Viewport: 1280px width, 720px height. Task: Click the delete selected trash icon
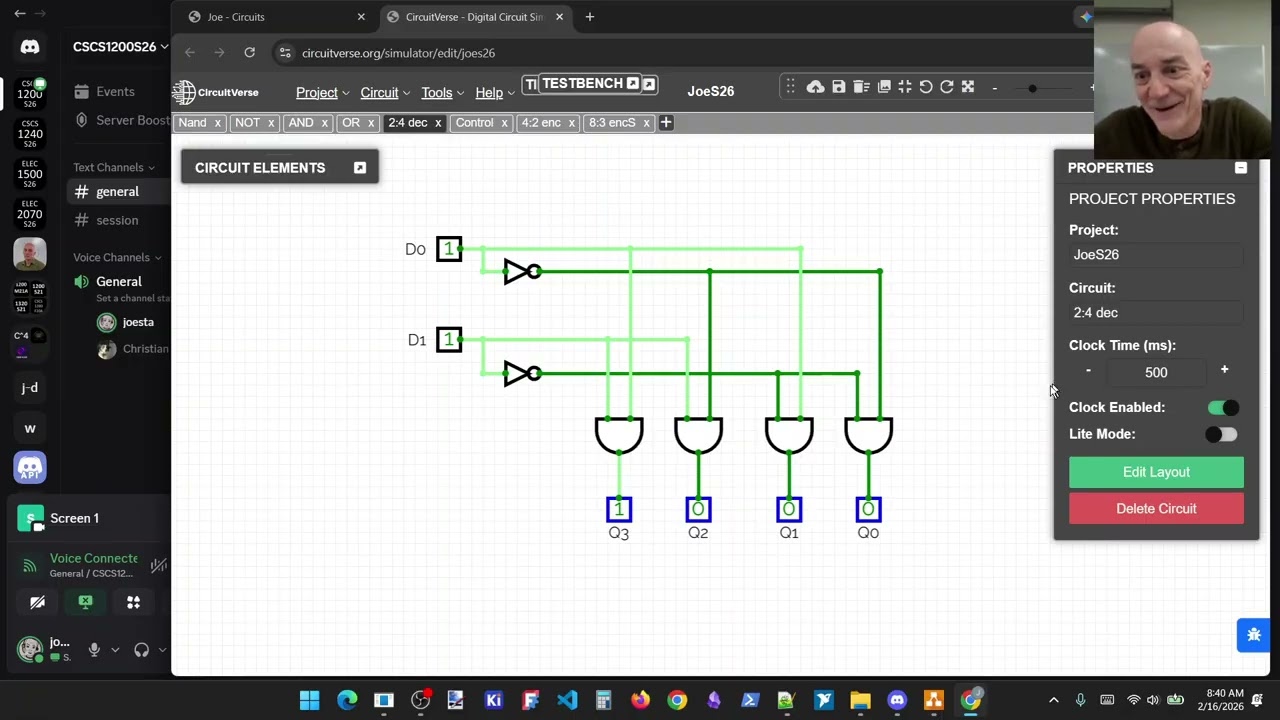tap(861, 87)
